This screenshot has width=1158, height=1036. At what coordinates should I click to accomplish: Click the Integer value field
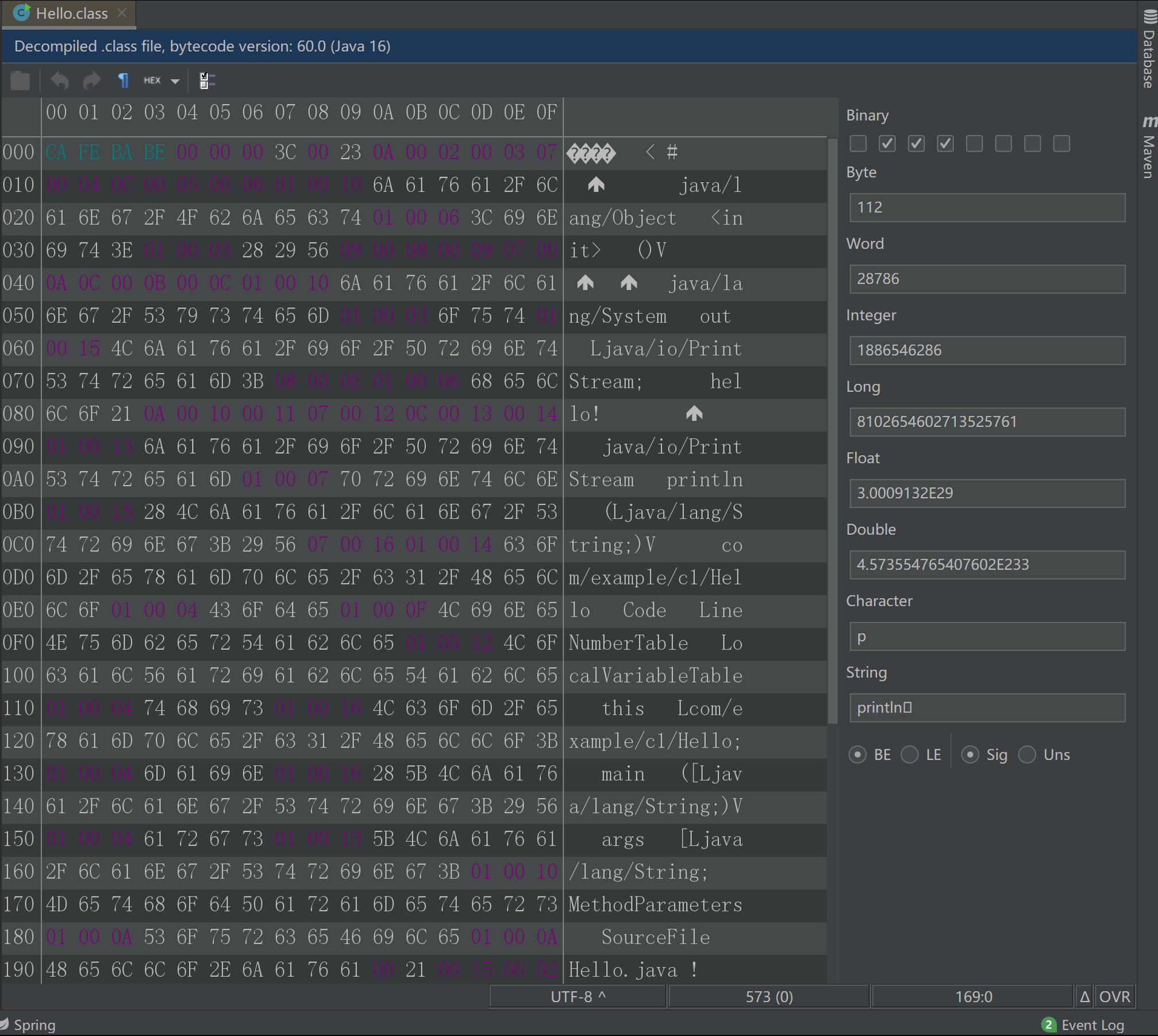[x=987, y=350]
